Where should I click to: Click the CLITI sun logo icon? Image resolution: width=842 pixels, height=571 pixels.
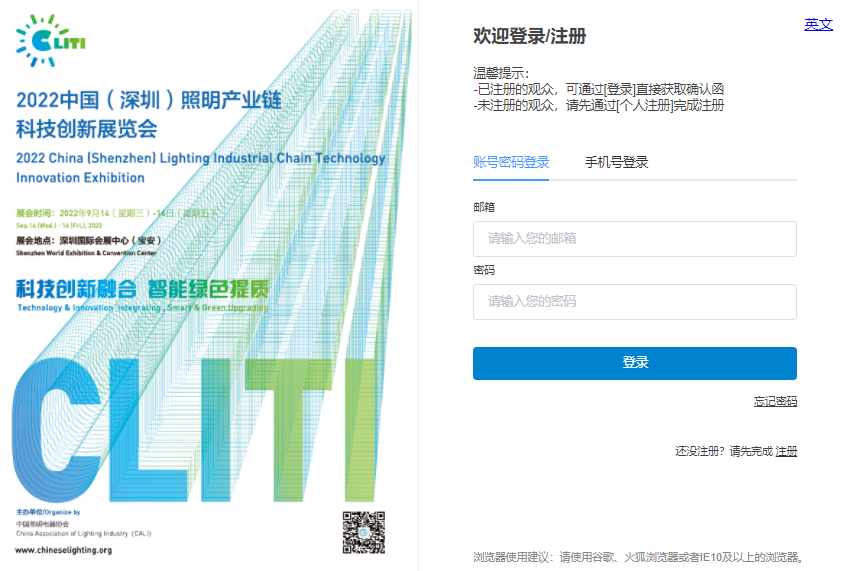[x=50, y=40]
